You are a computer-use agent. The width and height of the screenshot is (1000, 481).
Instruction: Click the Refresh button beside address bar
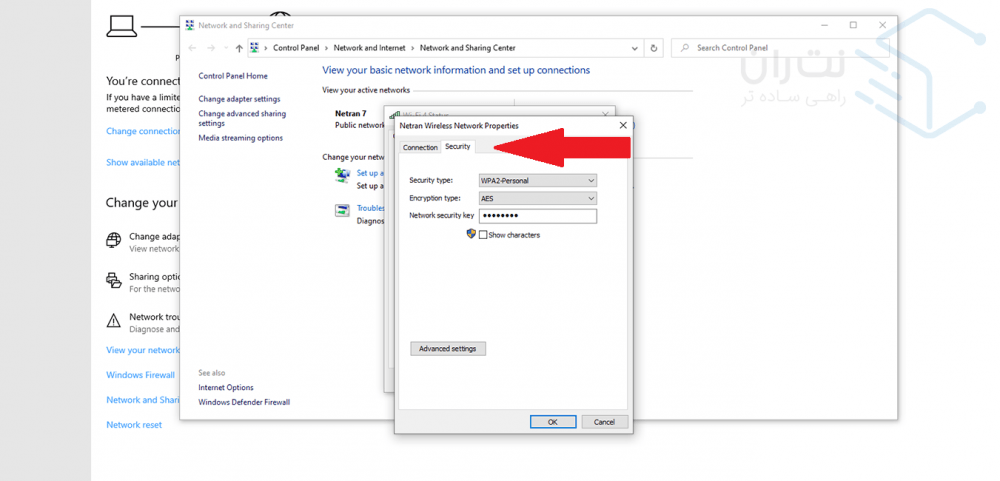tap(654, 48)
